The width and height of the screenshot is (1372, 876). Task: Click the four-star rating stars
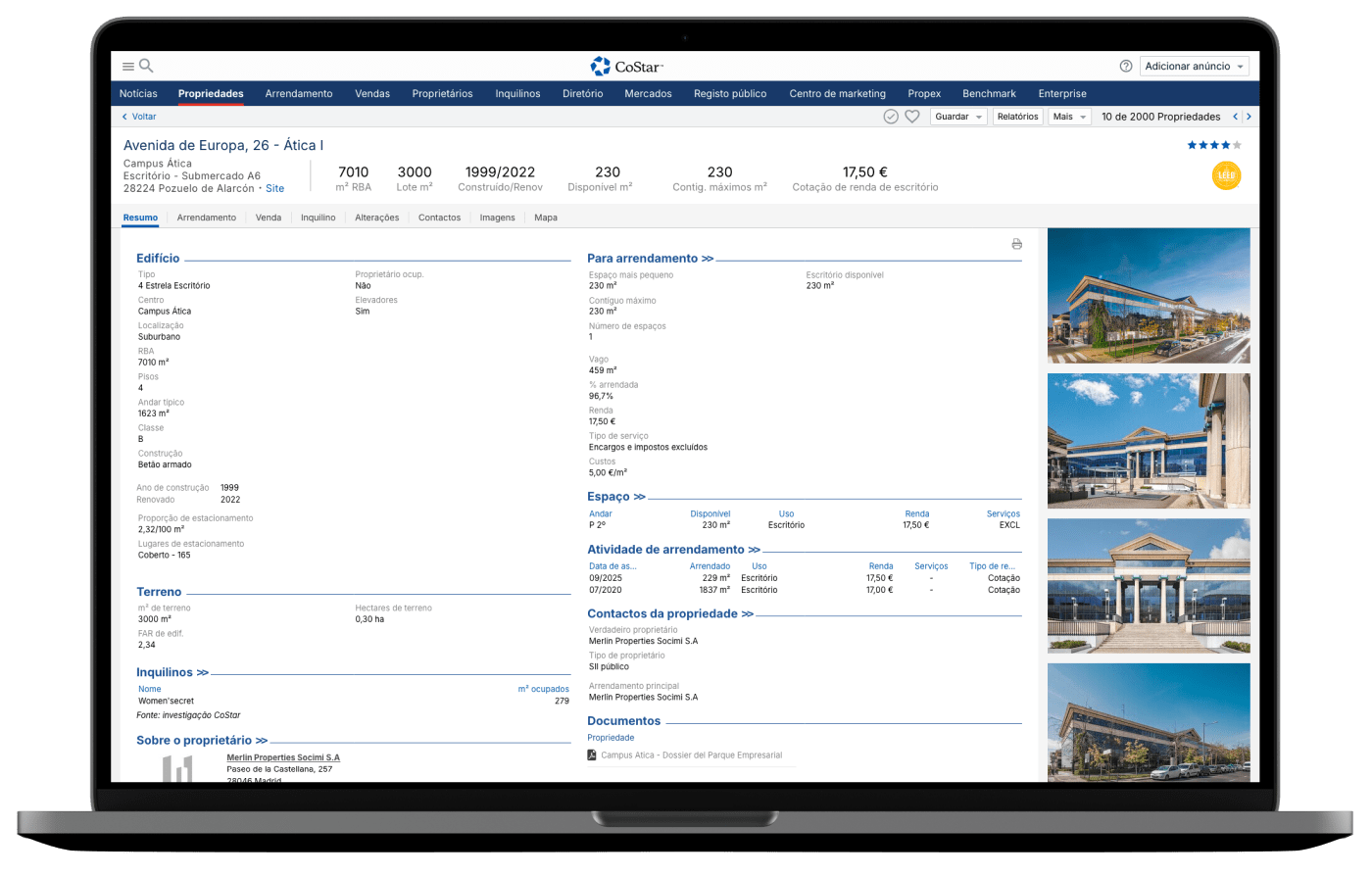click(1213, 145)
